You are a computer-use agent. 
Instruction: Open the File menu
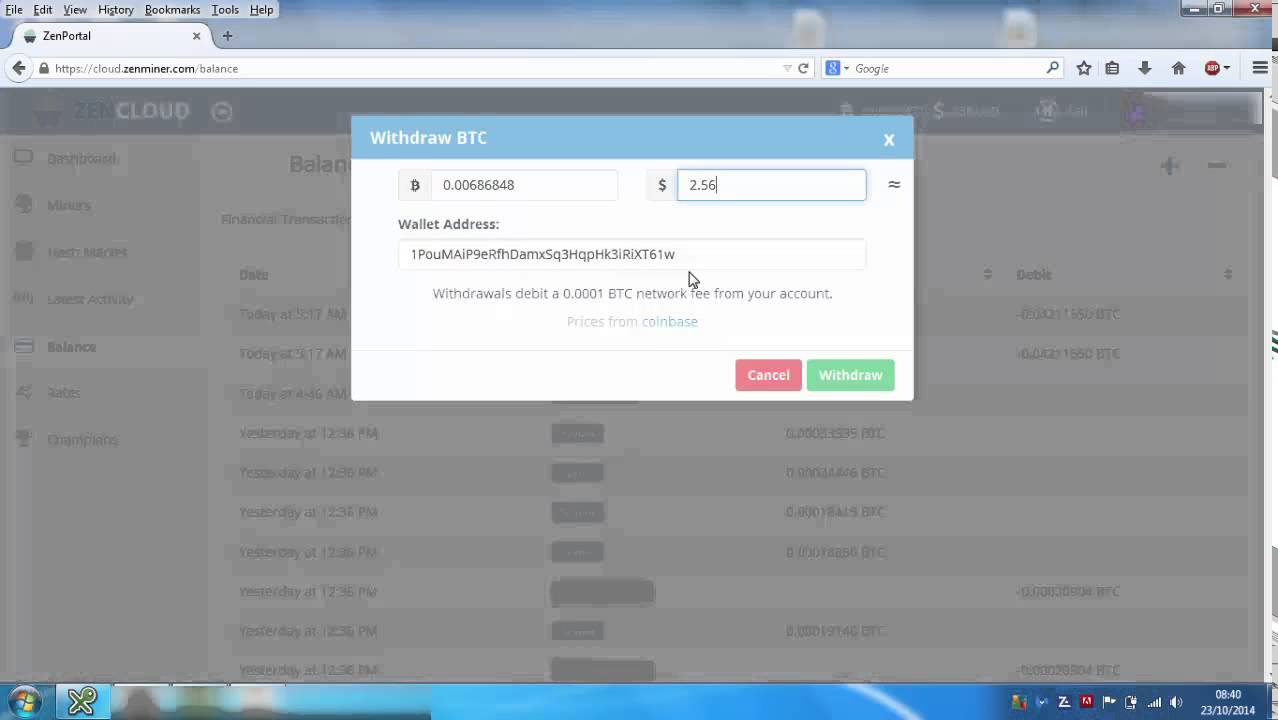point(14,9)
